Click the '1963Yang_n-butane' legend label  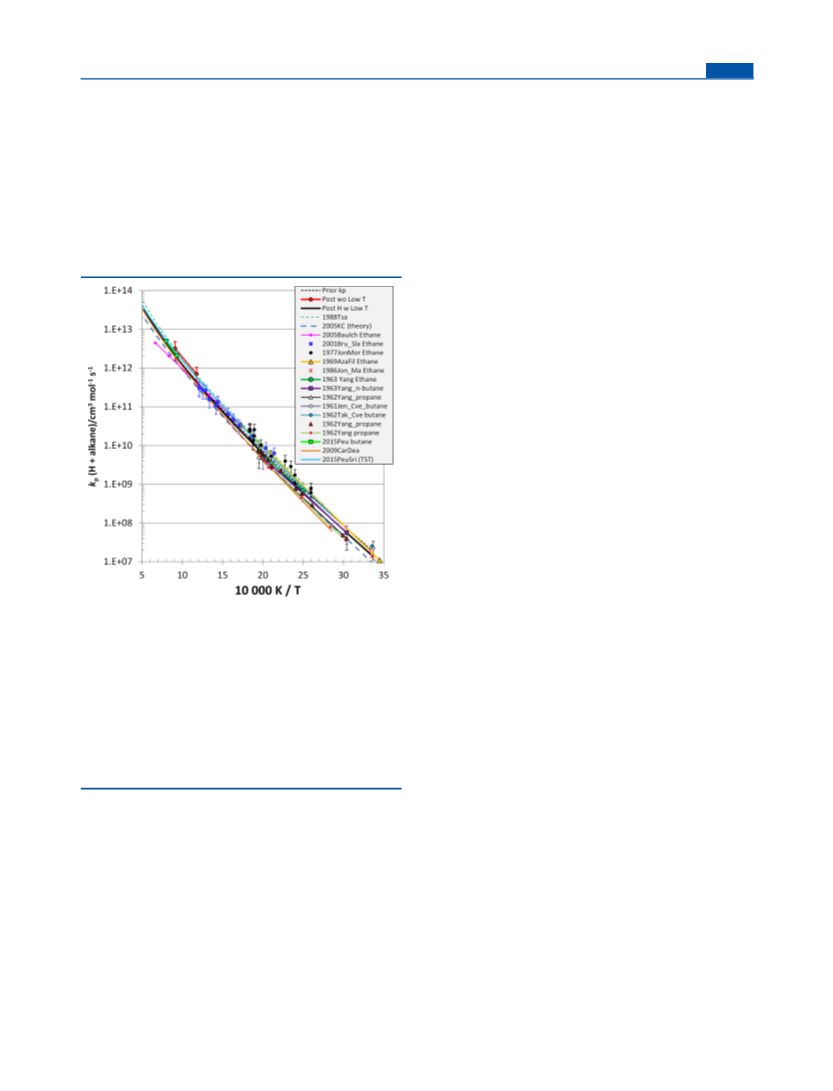click(x=353, y=388)
